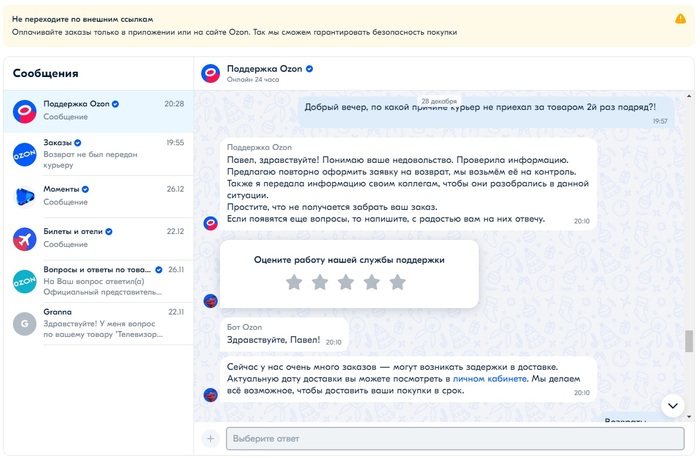Give a four-star support rating
This screenshot has height=458, width=700.
pos(372,283)
